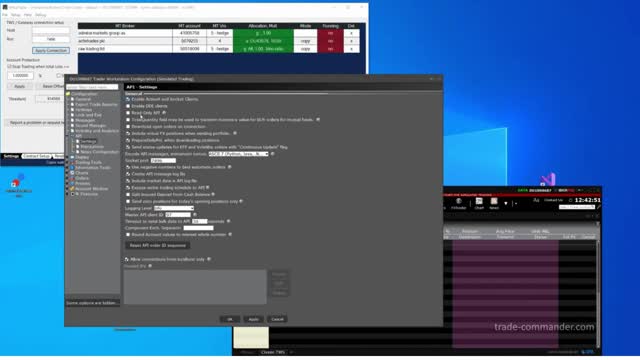The image size is (640, 360).
Task: Click info icon after Allow connections from localhost
Action: click(209, 259)
